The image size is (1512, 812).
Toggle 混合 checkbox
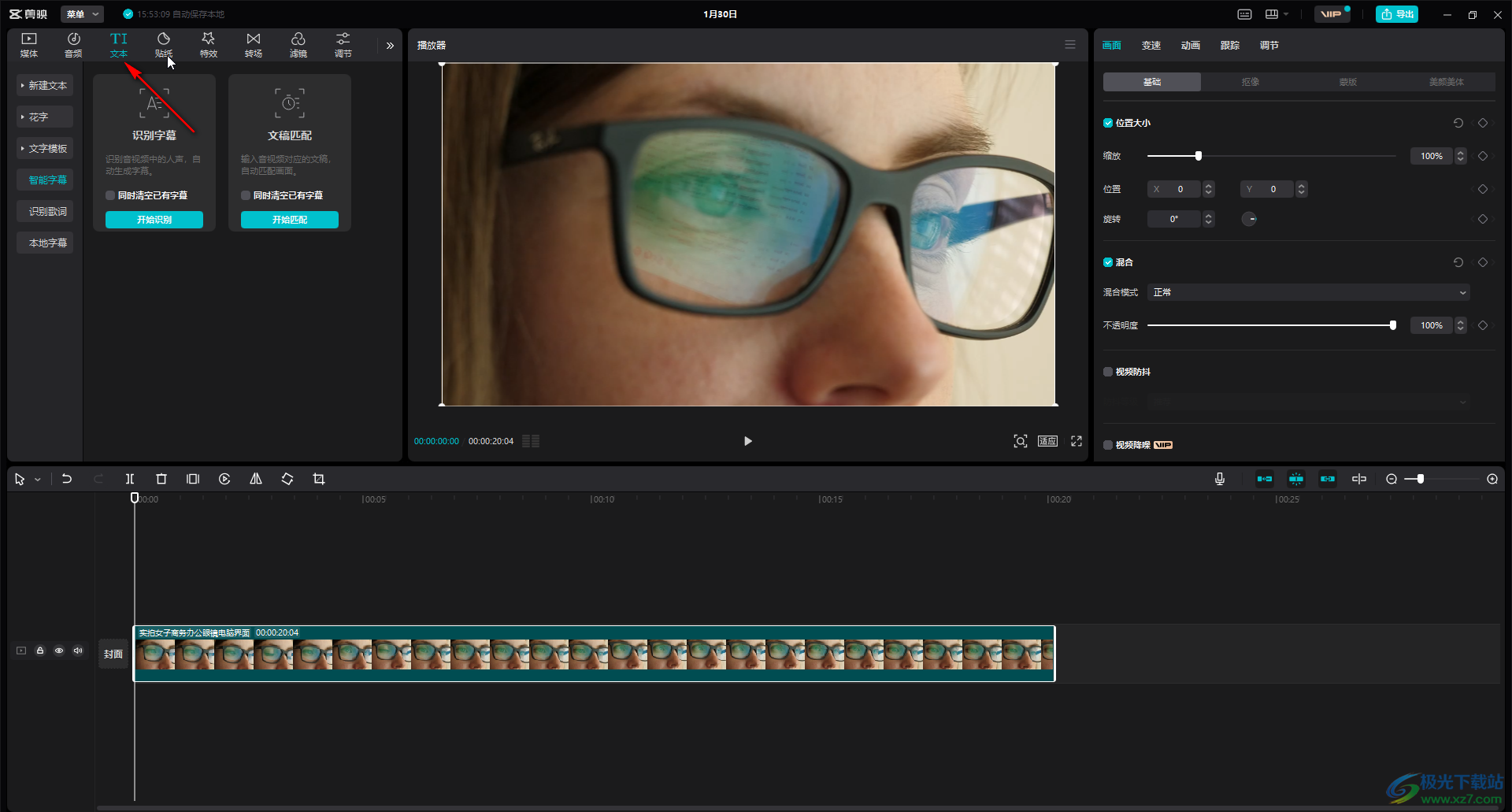click(1108, 262)
